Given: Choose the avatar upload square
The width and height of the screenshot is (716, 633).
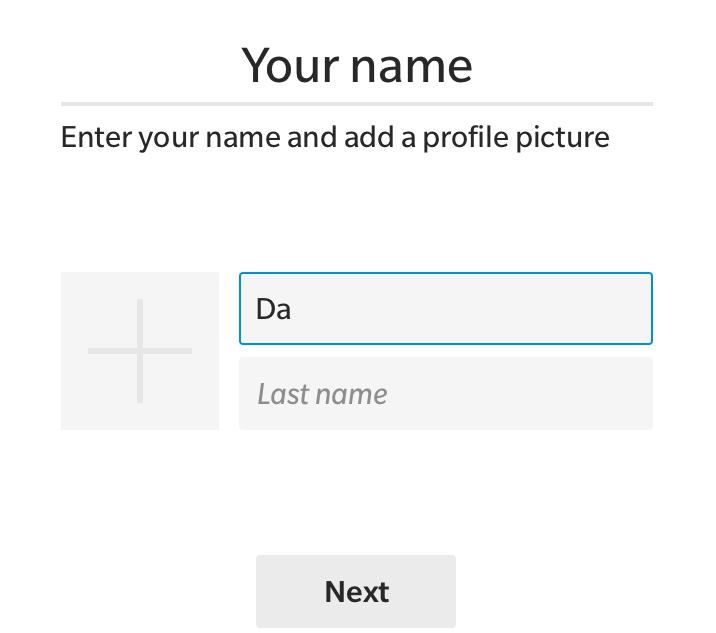Looking at the screenshot, I should tap(140, 351).
